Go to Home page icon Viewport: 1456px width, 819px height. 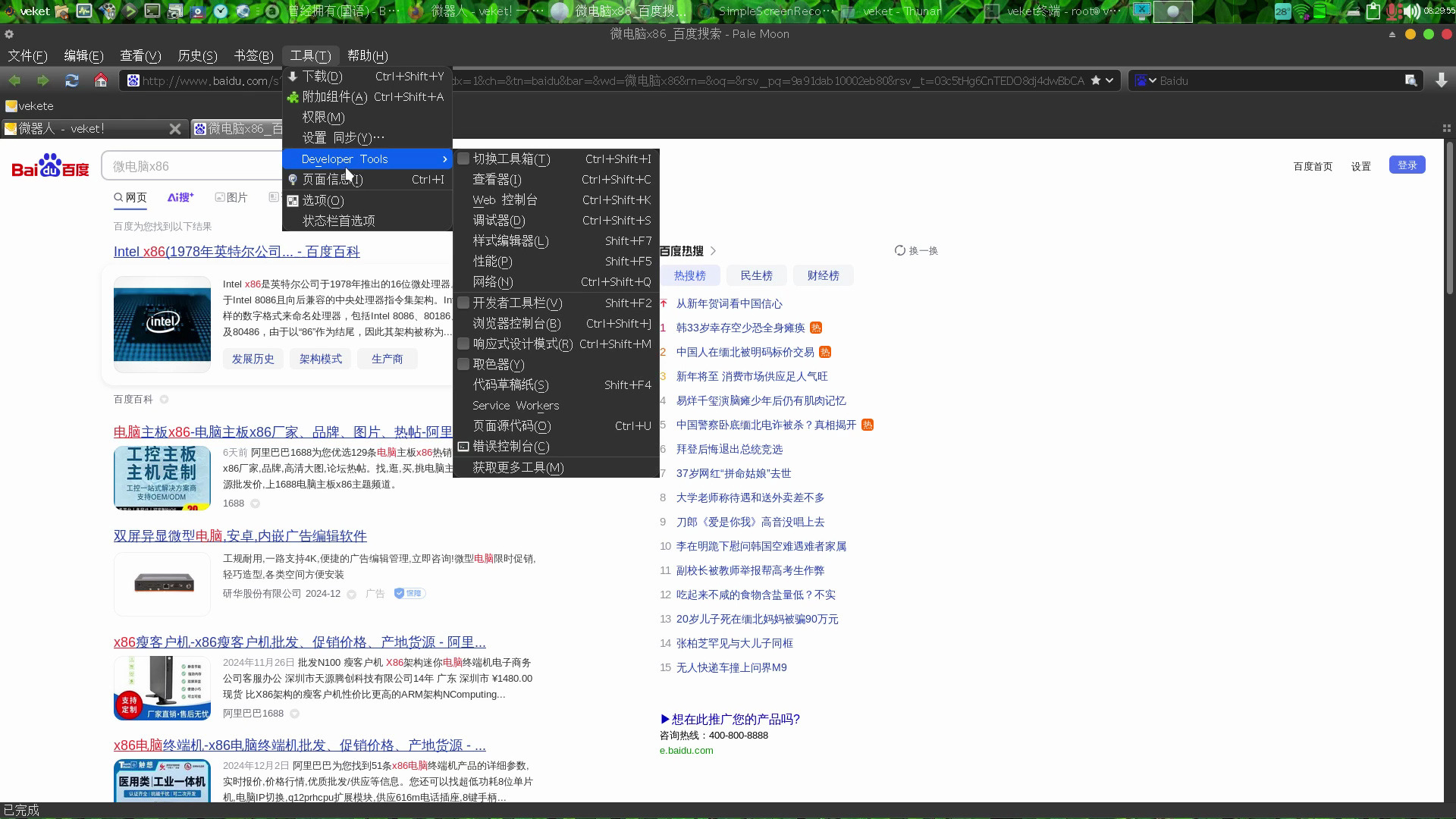click(101, 80)
